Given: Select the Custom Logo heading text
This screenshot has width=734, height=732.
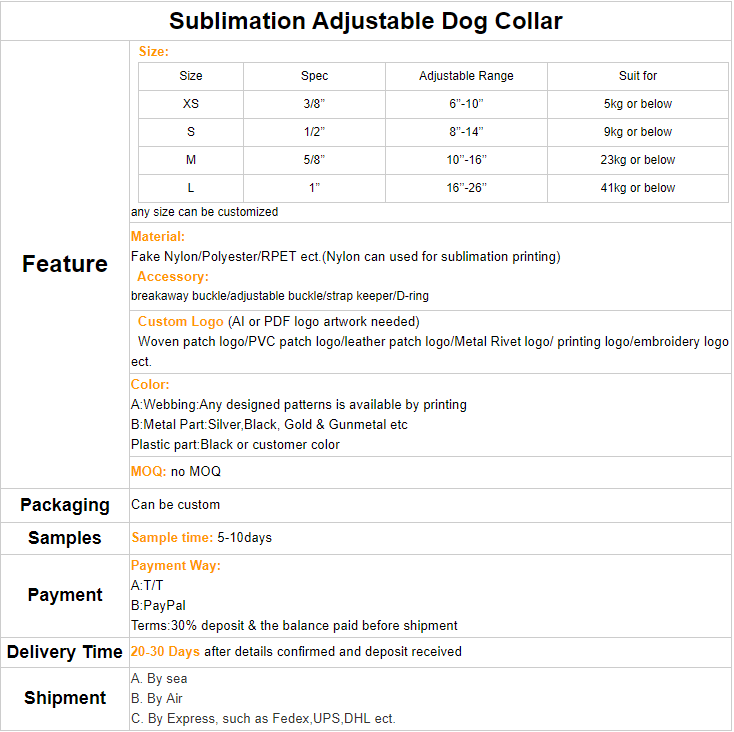Looking at the screenshot, I should [x=180, y=322].
